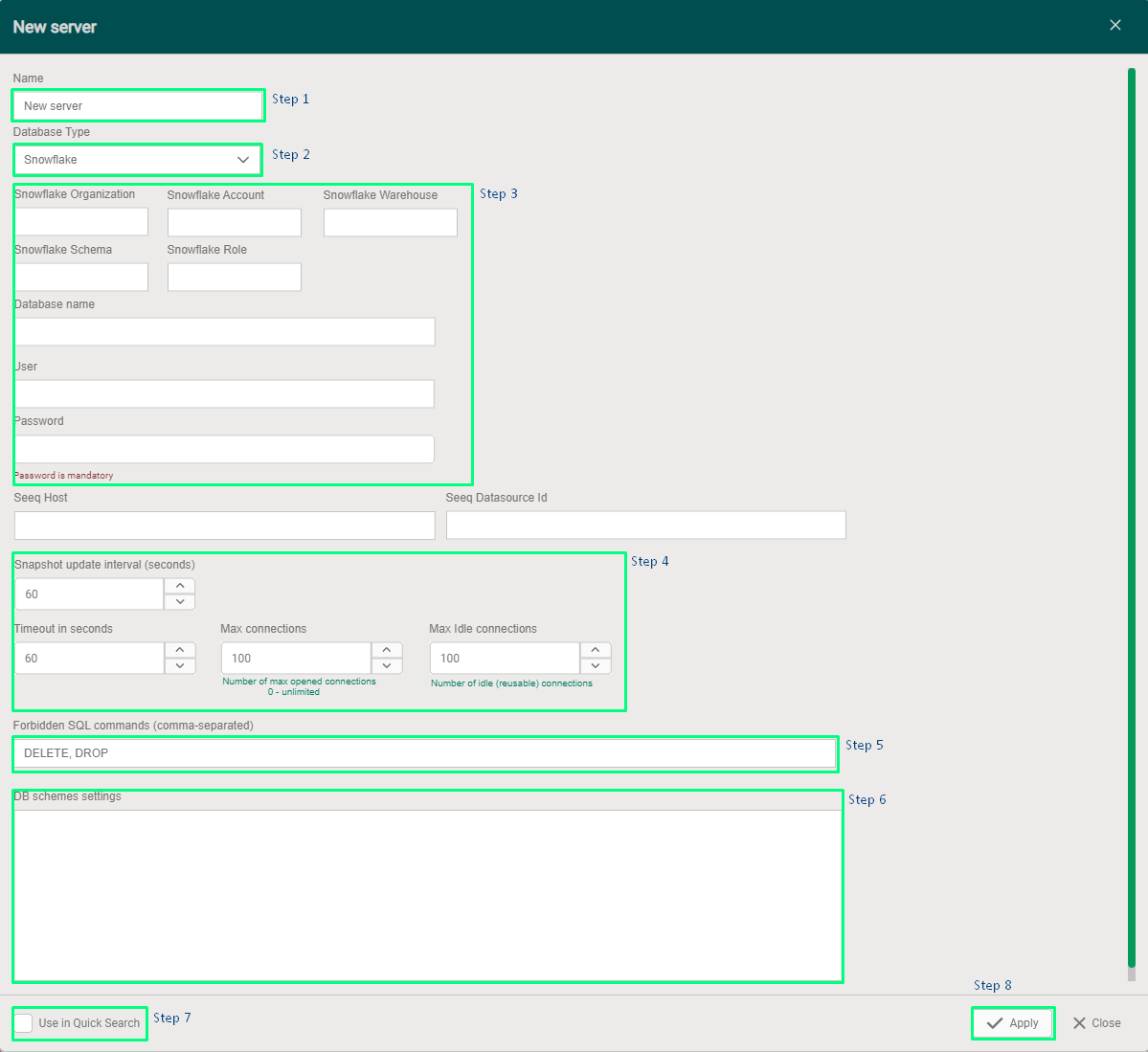
Task: Click the Max Idle connections number field
Action: [x=506, y=659]
